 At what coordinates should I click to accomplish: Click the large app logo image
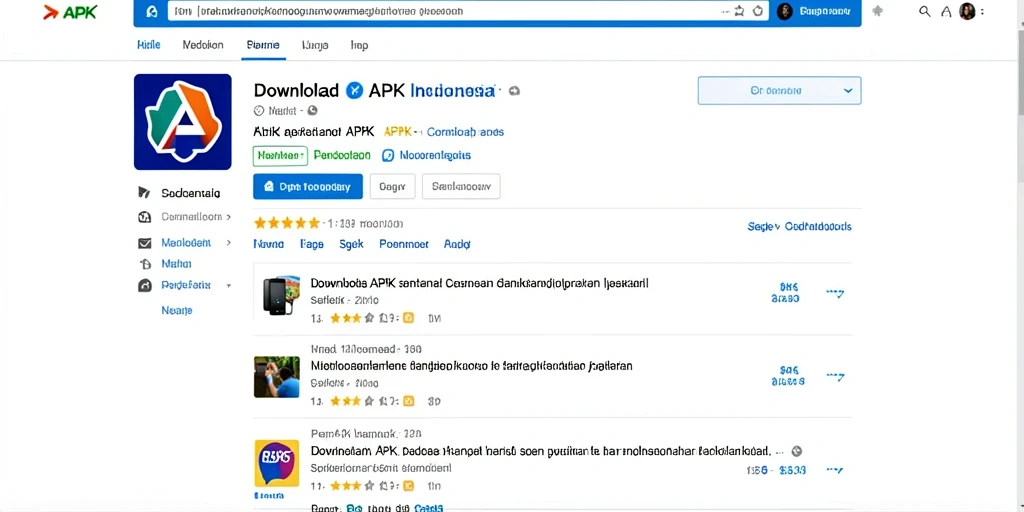(183, 121)
